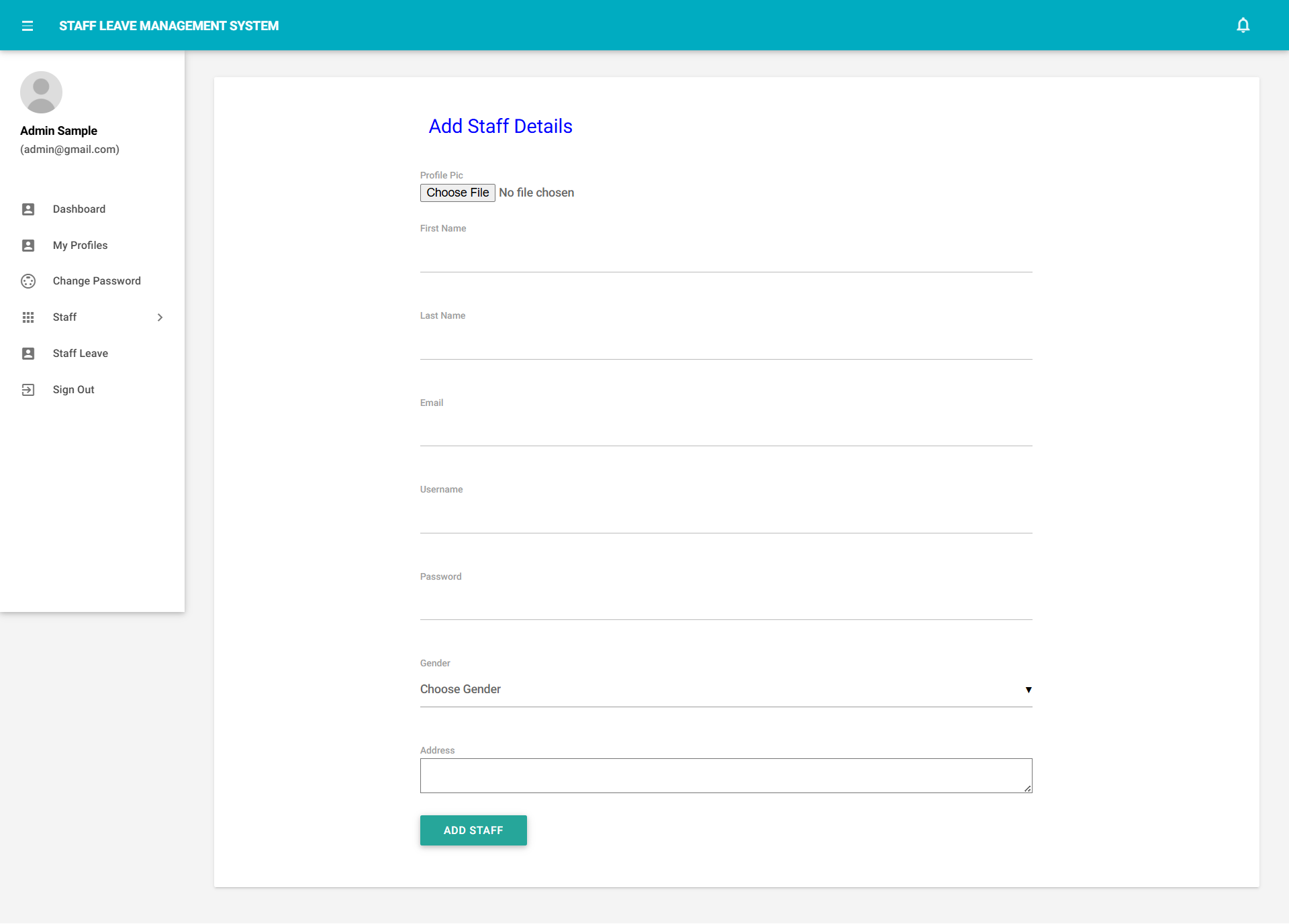Click the hamburger menu icon
This screenshot has height=924, width=1289.
(28, 25)
